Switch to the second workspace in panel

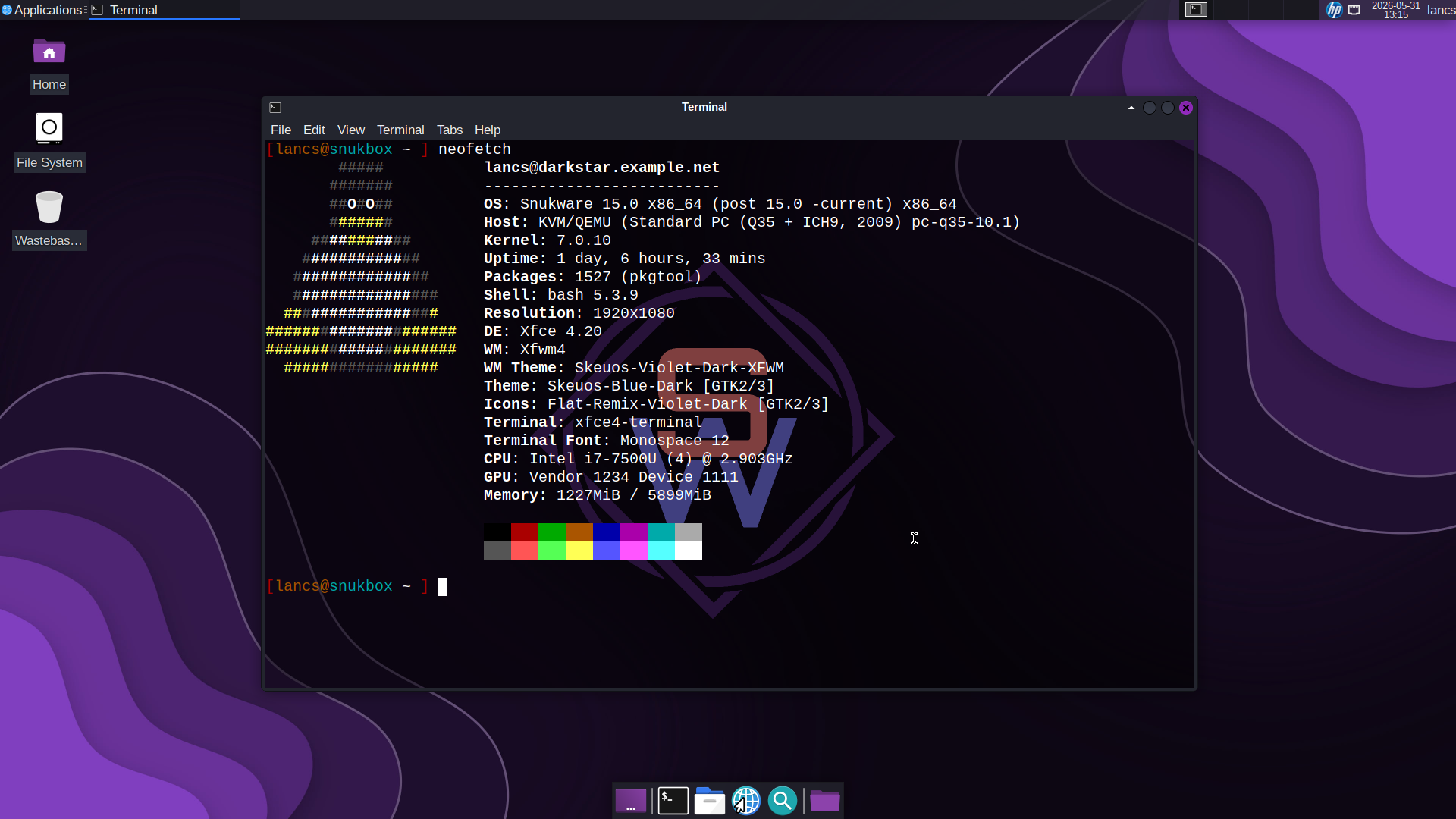point(1232,10)
